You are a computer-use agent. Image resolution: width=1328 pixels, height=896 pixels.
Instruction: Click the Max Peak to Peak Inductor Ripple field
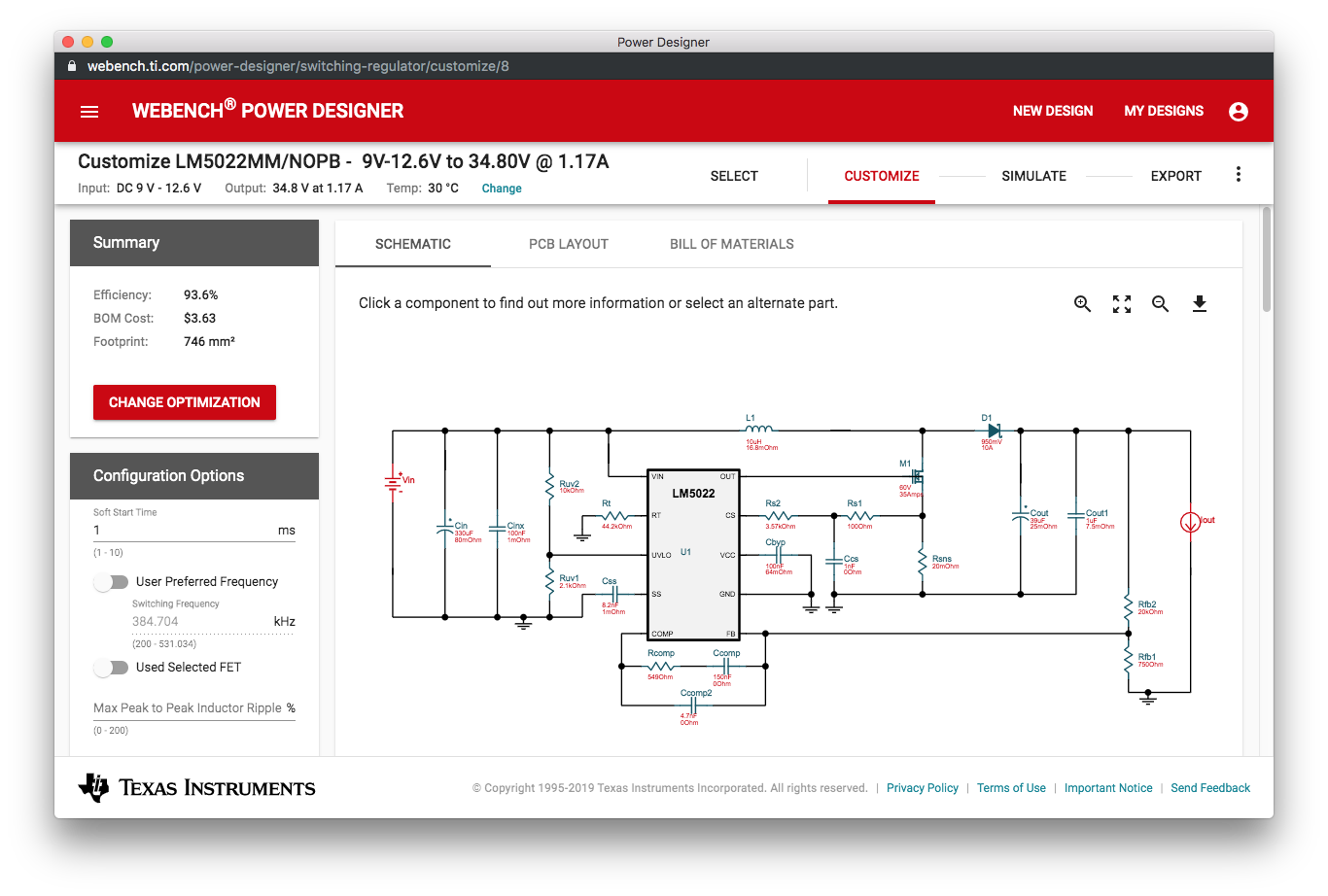[x=194, y=708]
